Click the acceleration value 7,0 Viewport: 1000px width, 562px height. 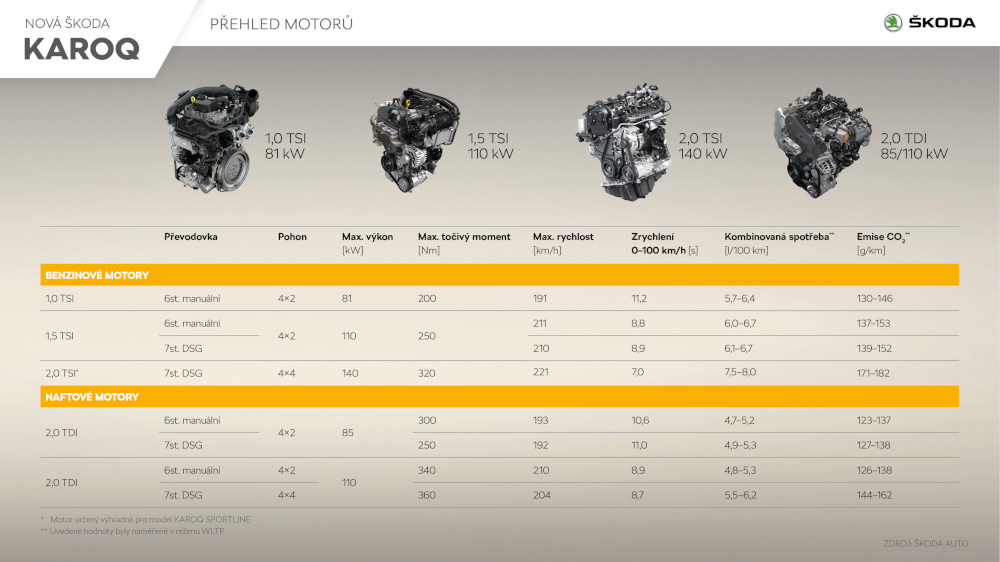(x=638, y=372)
